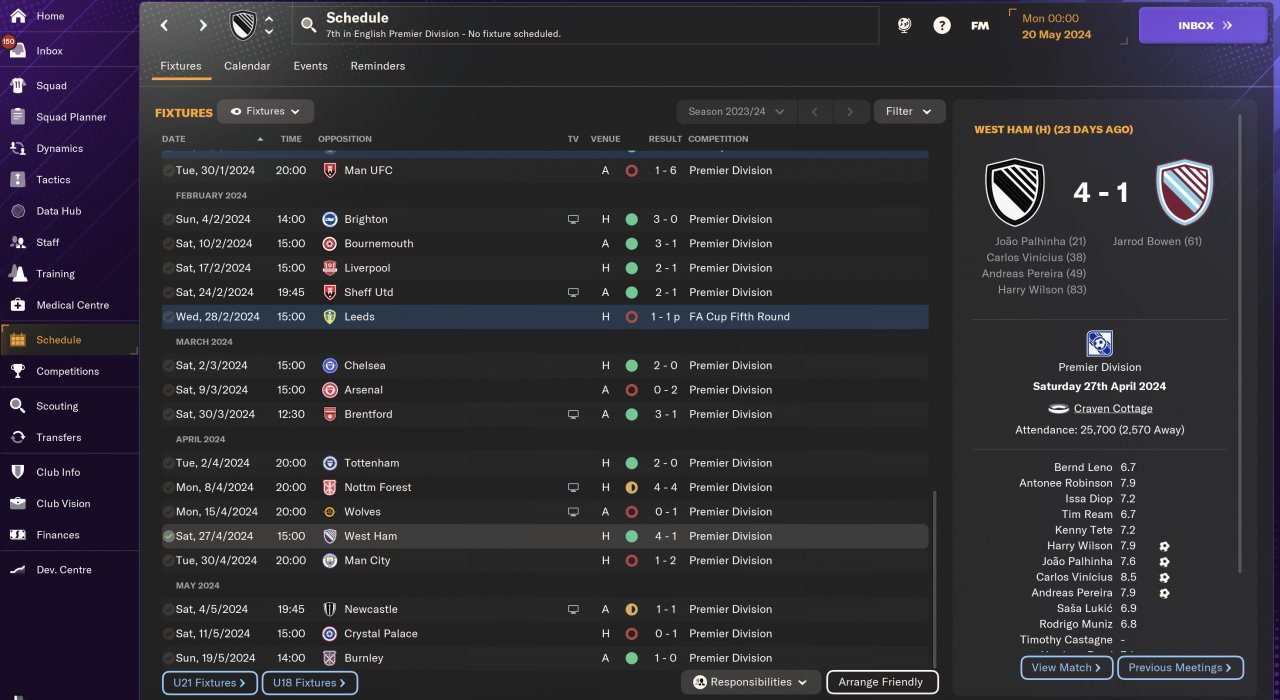Click Arrange Friendly button
1280x700 pixels.
(x=882, y=682)
